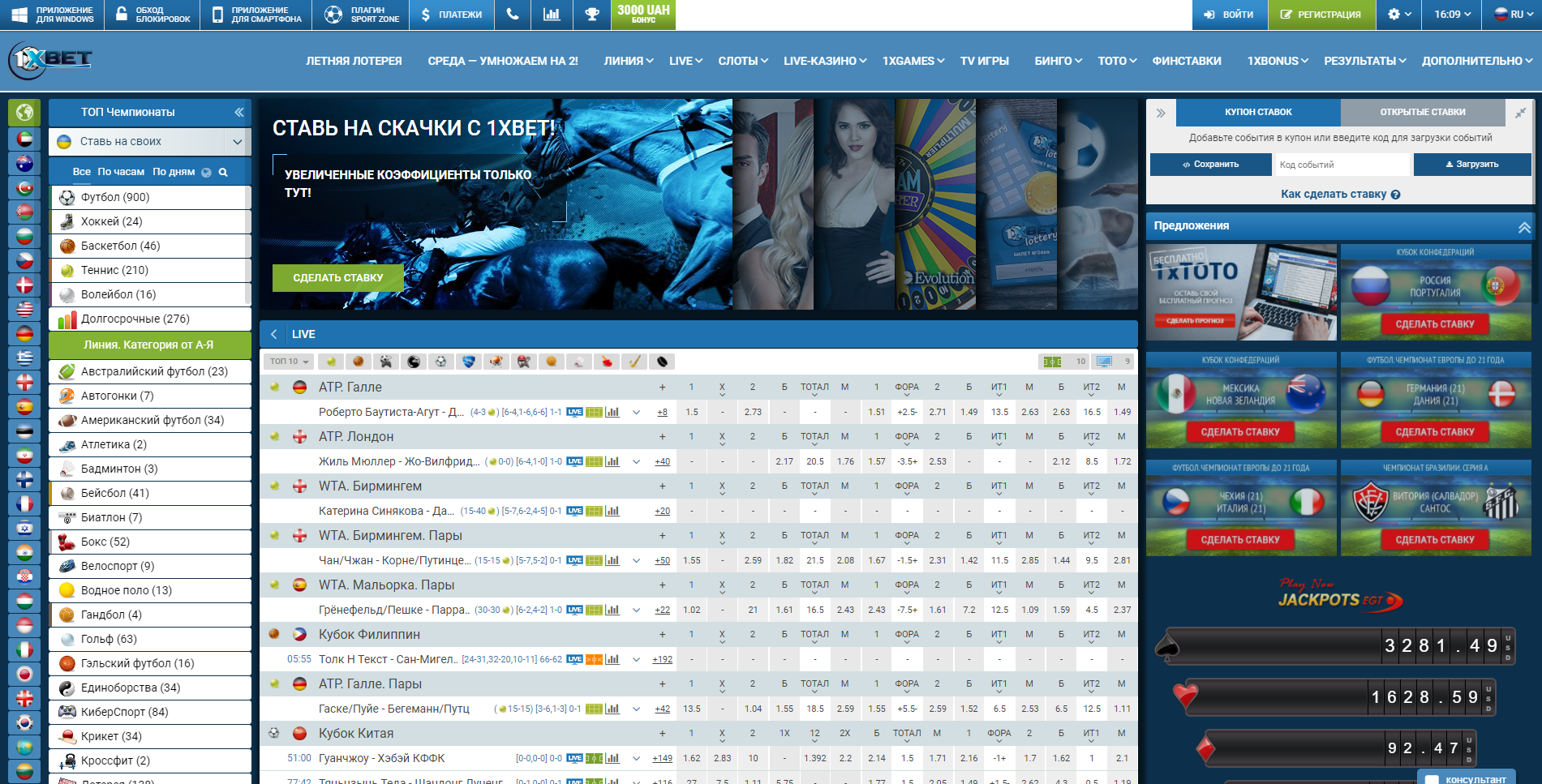The height and width of the screenshot is (784, 1542).
Task: Click the Код событий input field
Action: [1342, 165]
